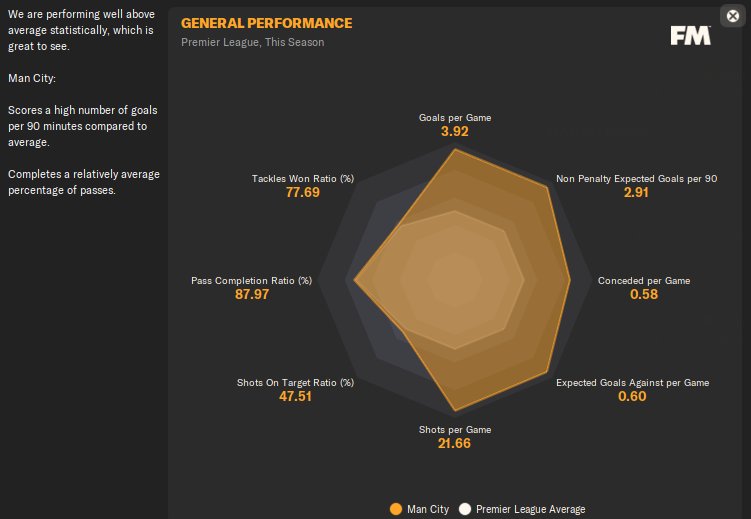The image size is (751, 519).
Task: Select Shots On Target Ratio label
Action: click(295, 382)
